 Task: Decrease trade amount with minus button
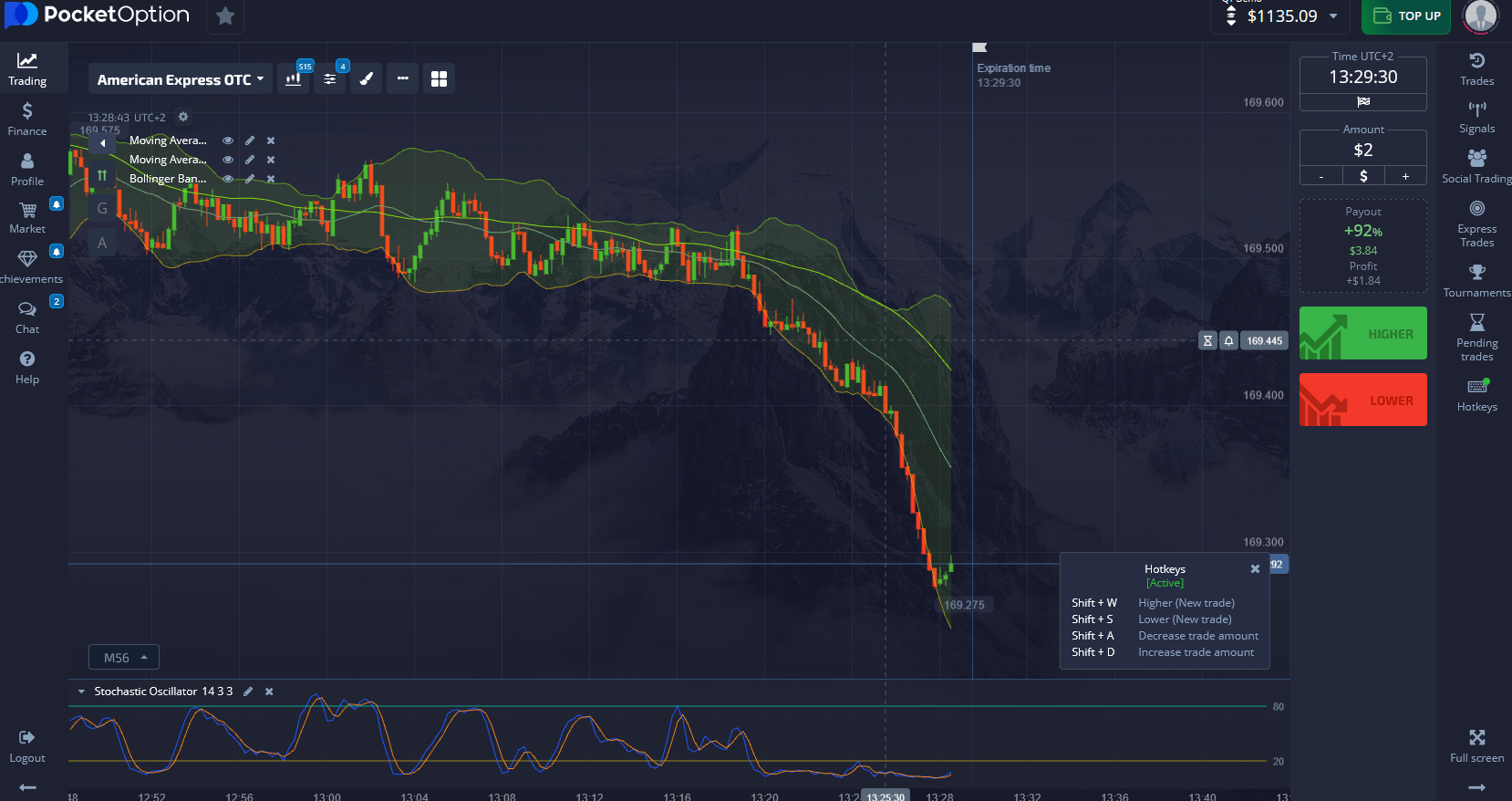pos(1320,176)
